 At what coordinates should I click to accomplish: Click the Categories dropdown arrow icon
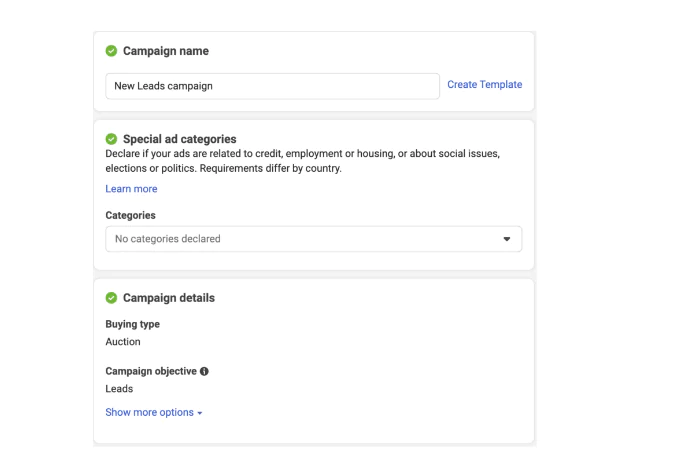506,239
